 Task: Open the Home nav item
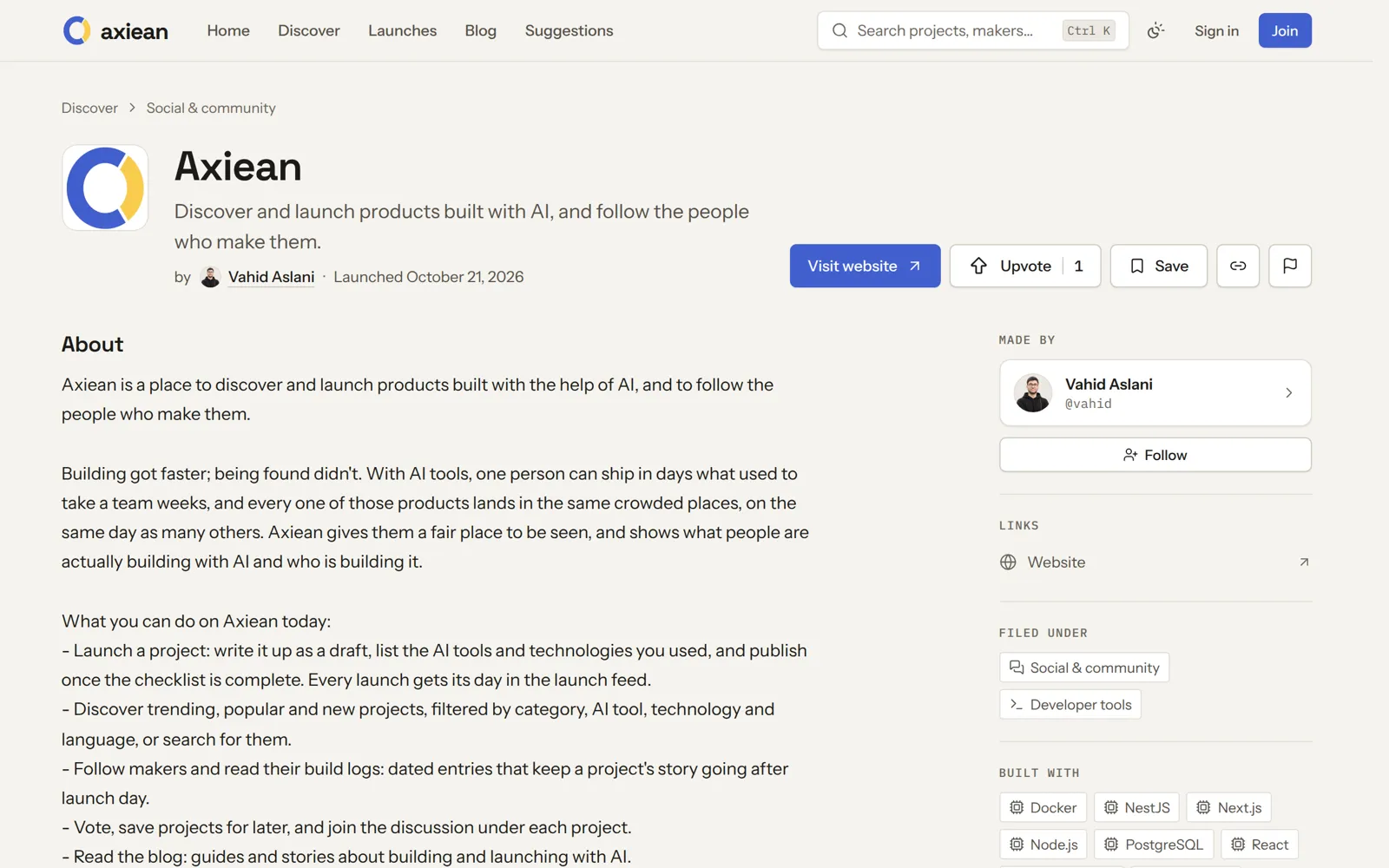(x=228, y=30)
